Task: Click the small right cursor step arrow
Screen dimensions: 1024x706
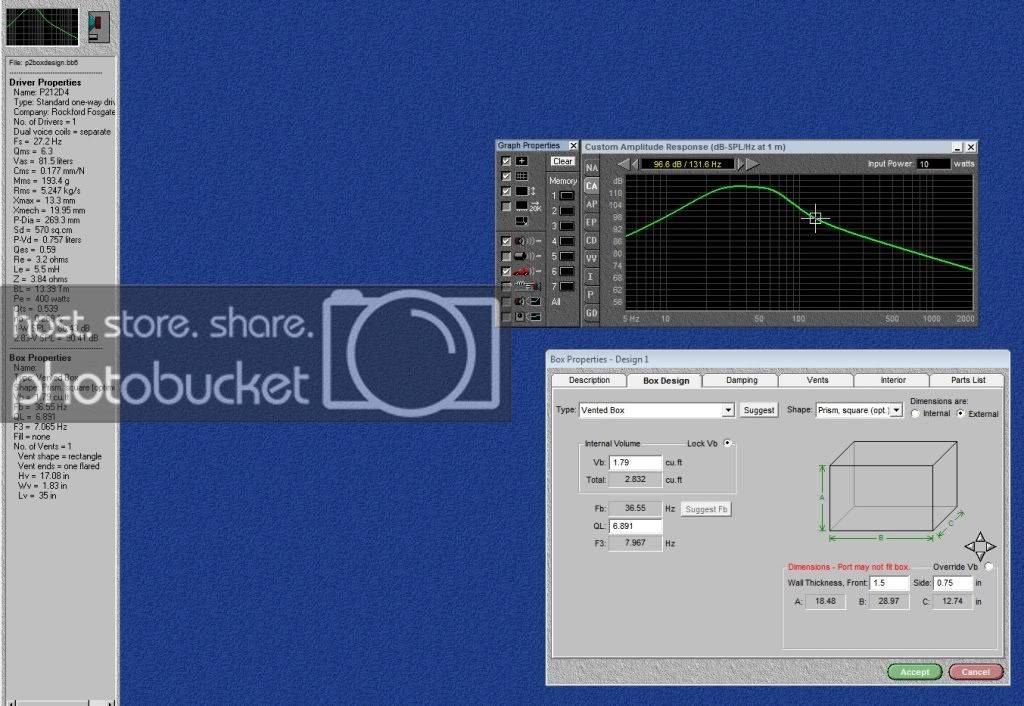Action: [x=741, y=164]
